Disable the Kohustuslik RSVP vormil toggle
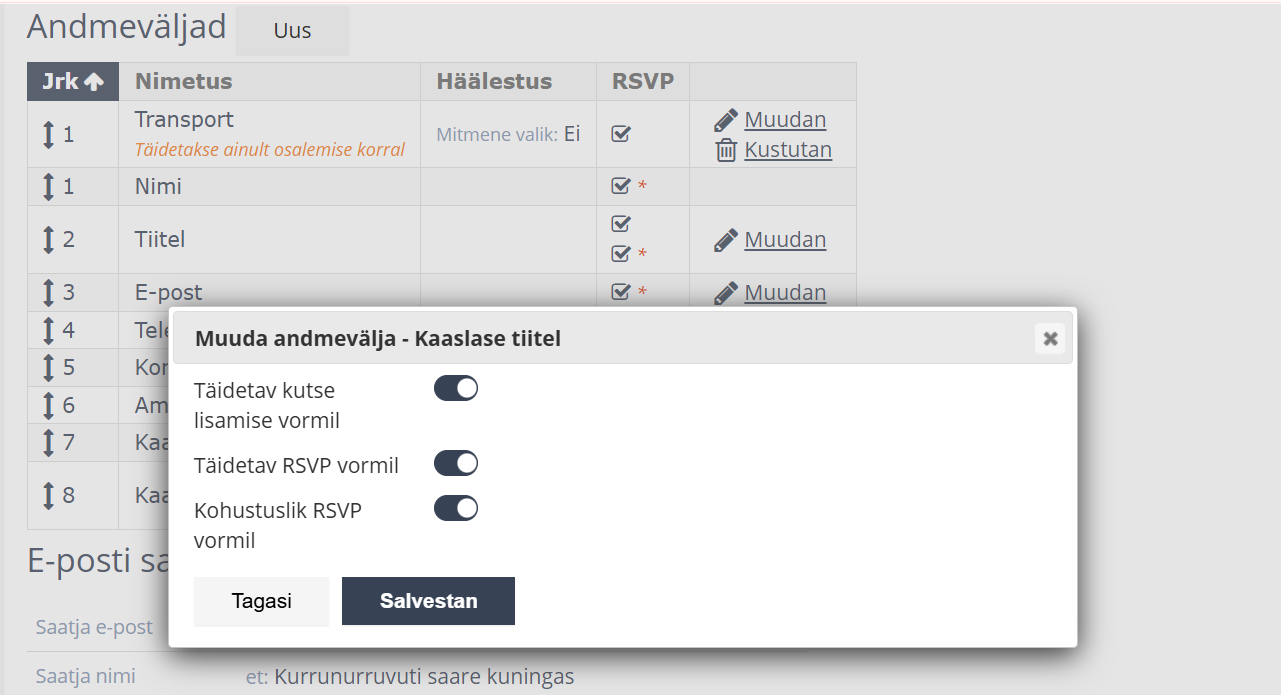1281x695 pixels. coord(456,508)
